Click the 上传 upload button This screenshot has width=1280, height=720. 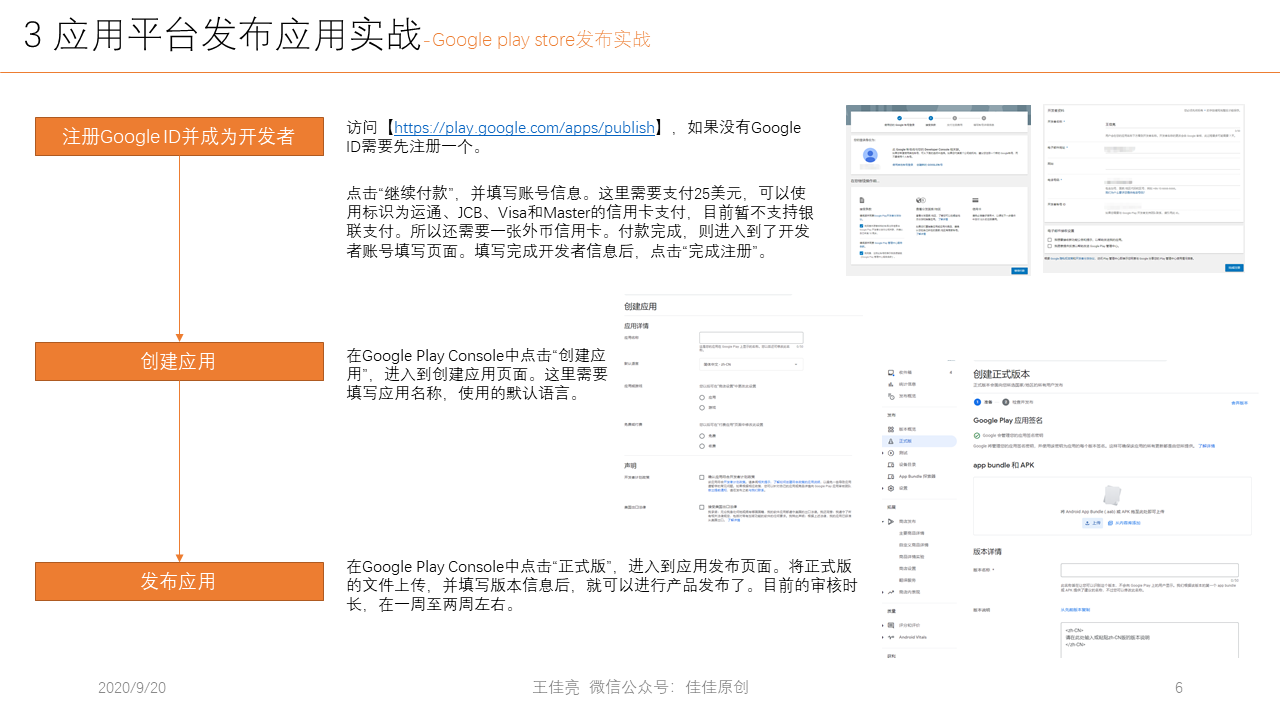(x=1092, y=523)
